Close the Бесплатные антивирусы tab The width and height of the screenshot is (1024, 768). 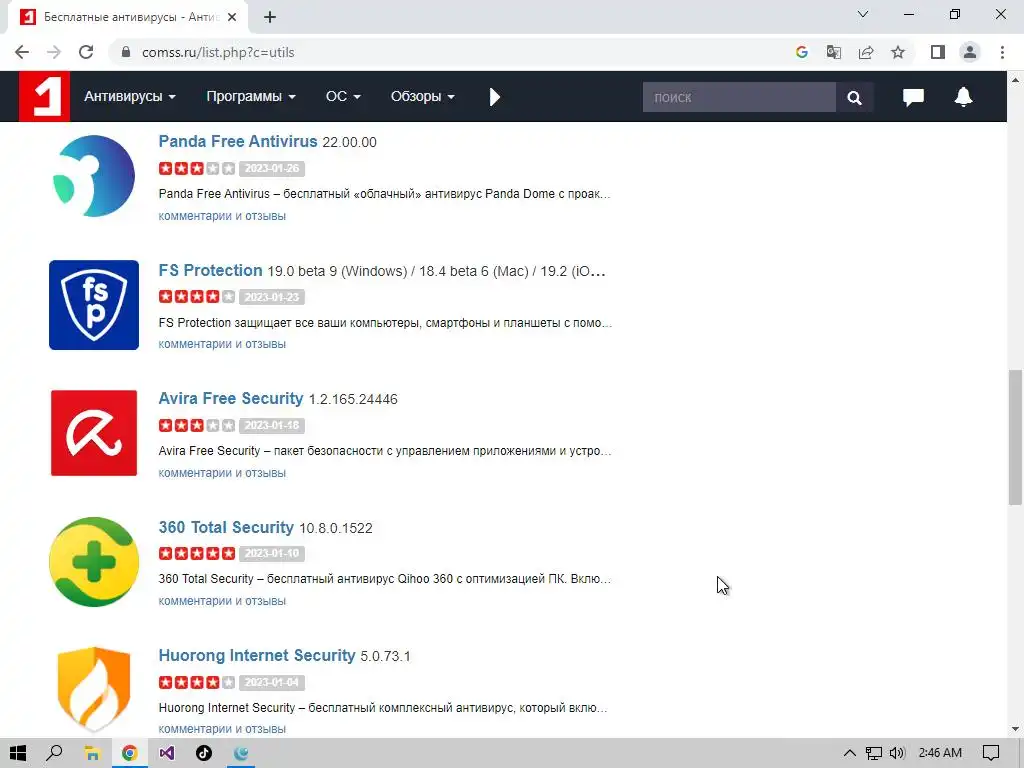coord(232,18)
